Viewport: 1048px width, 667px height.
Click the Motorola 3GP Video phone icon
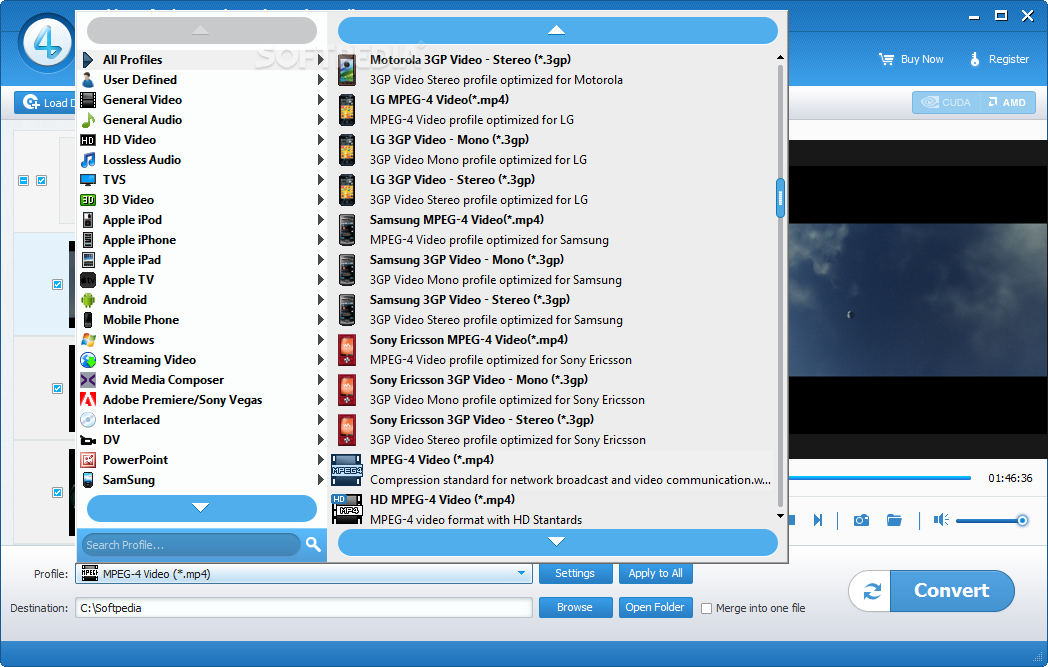pos(347,70)
